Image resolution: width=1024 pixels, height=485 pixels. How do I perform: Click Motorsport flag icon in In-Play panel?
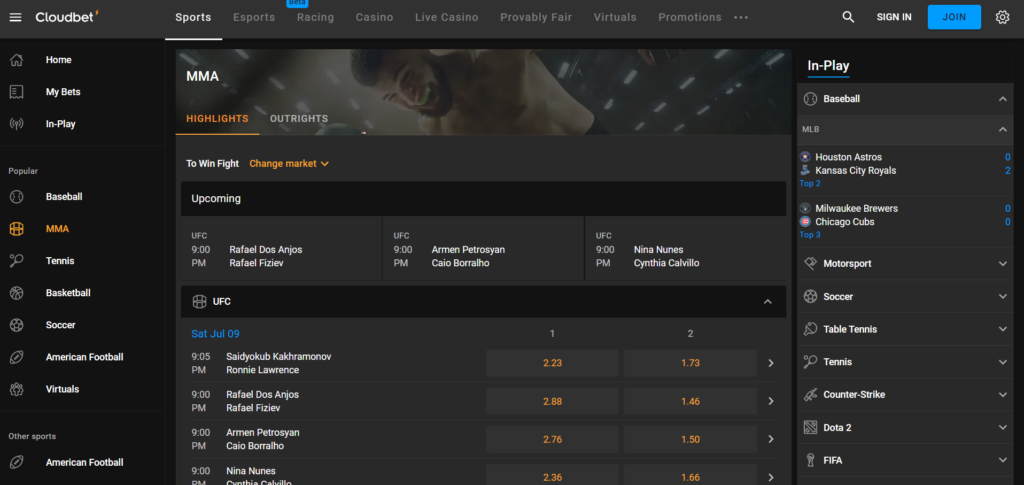click(x=810, y=264)
